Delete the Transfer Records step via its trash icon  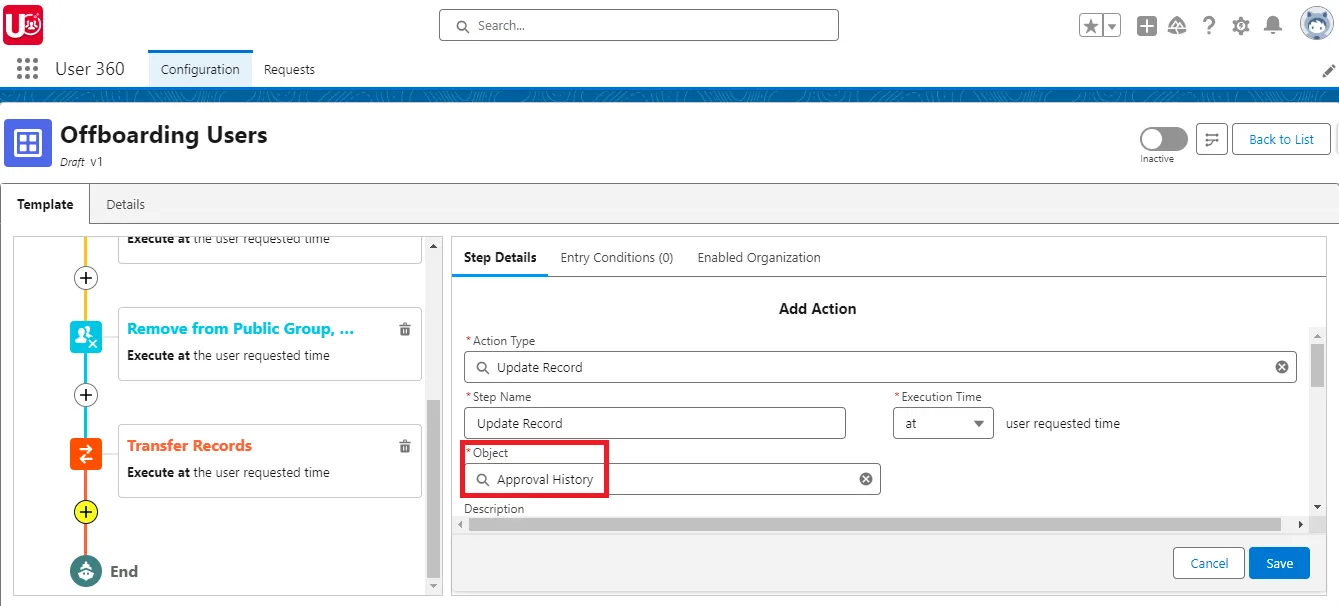pyautogui.click(x=406, y=446)
